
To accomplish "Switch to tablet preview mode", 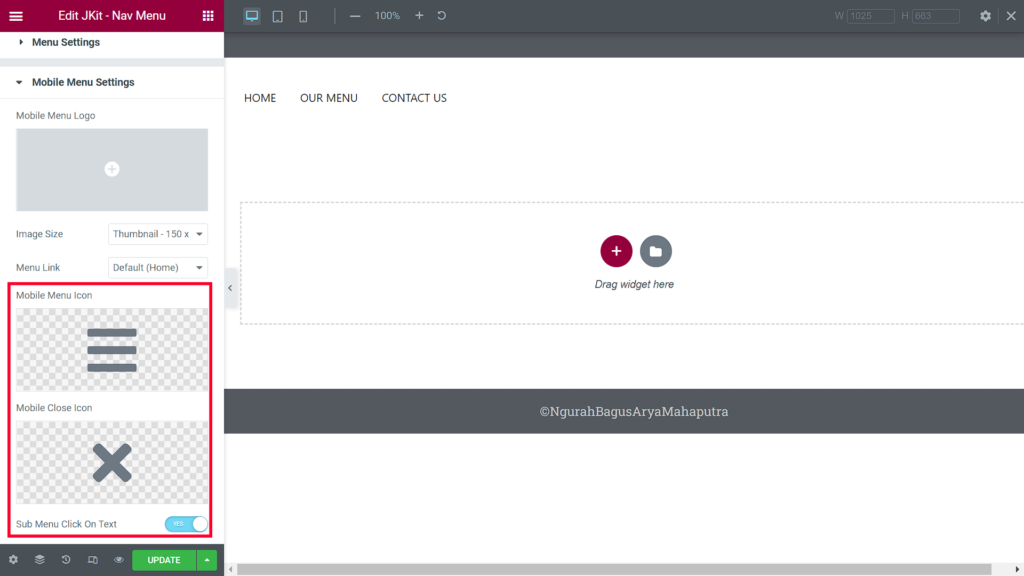I will 277,15.
